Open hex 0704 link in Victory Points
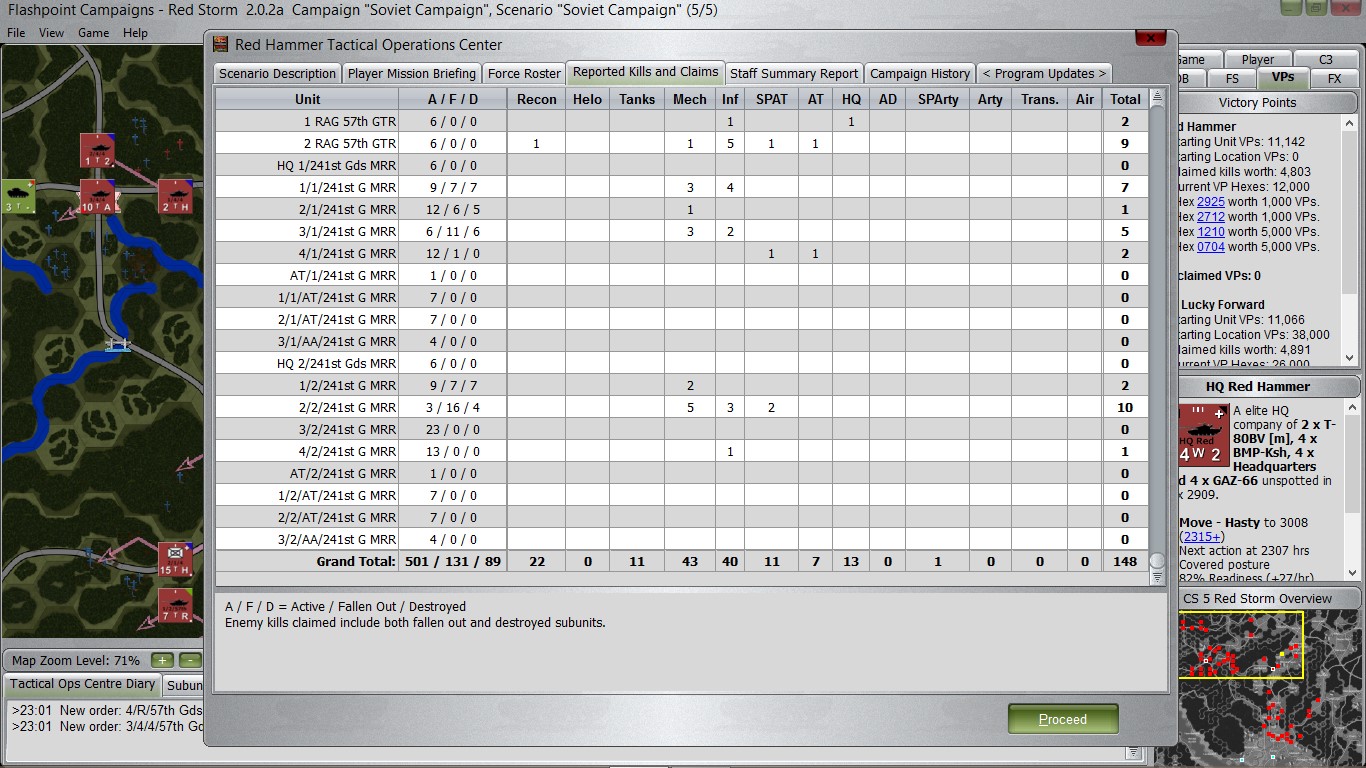 pyautogui.click(x=1210, y=247)
